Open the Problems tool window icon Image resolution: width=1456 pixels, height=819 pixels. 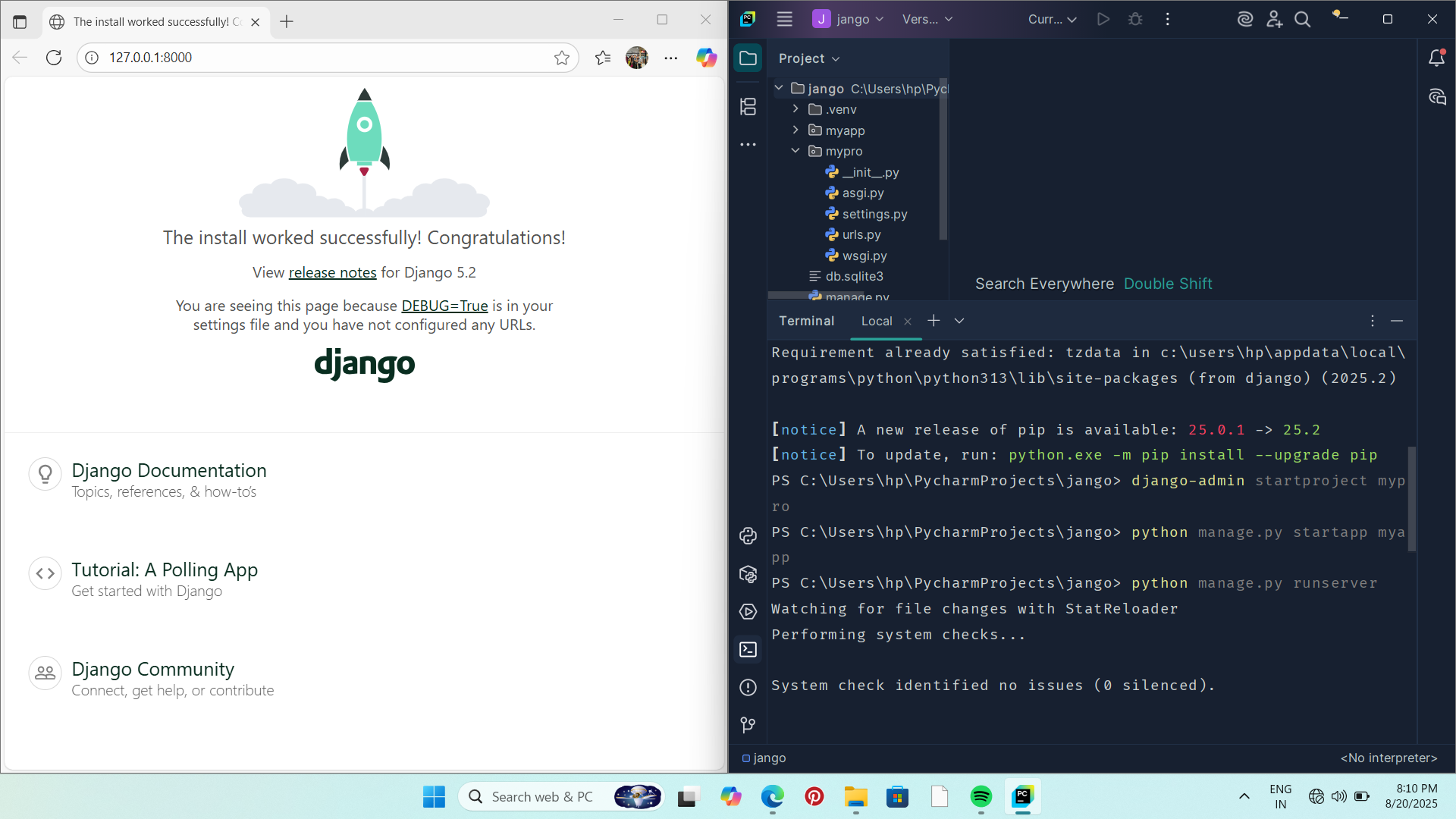click(748, 687)
